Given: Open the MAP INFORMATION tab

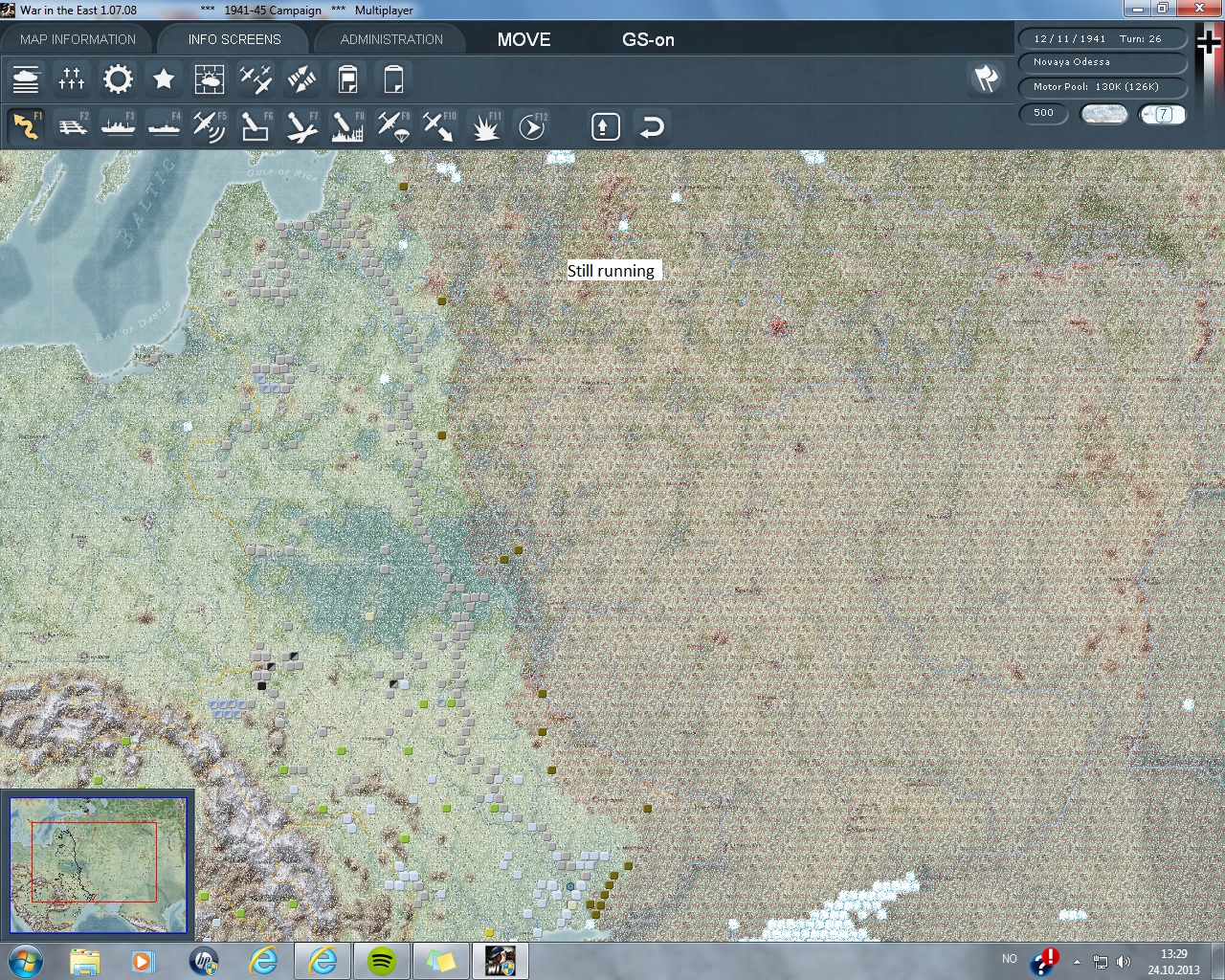Looking at the screenshot, I should (78, 39).
